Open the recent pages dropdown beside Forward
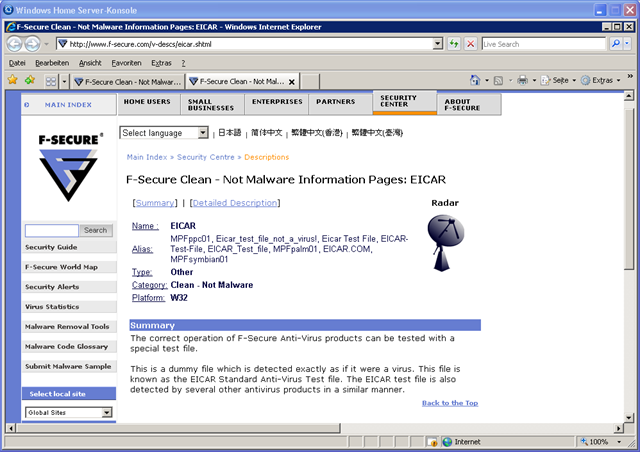Viewport: 640px width, 452px height. 46,44
